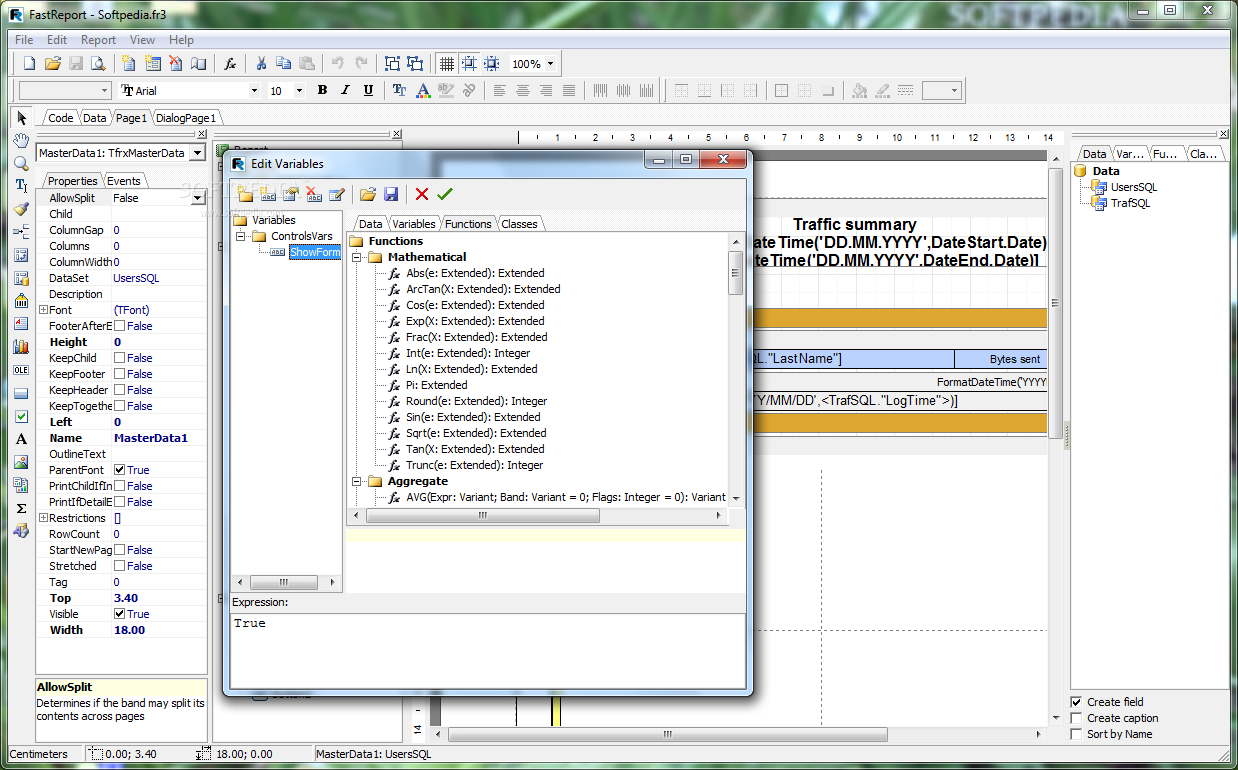Toggle the show grid toolbar button
This screenshot has height=770, width=1238.
click(446, 63)
